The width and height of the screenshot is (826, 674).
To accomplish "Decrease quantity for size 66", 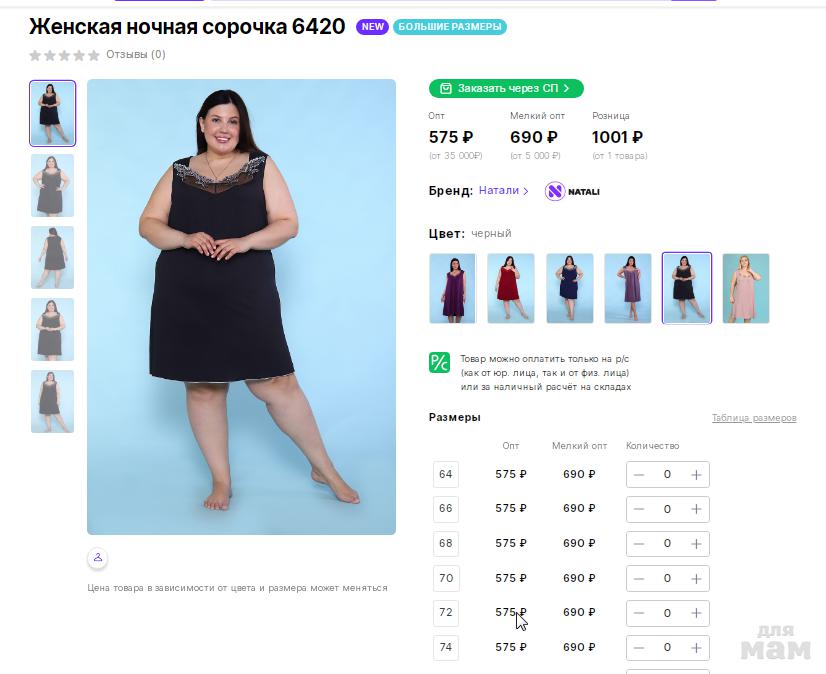I will click(x=639, y=509).
